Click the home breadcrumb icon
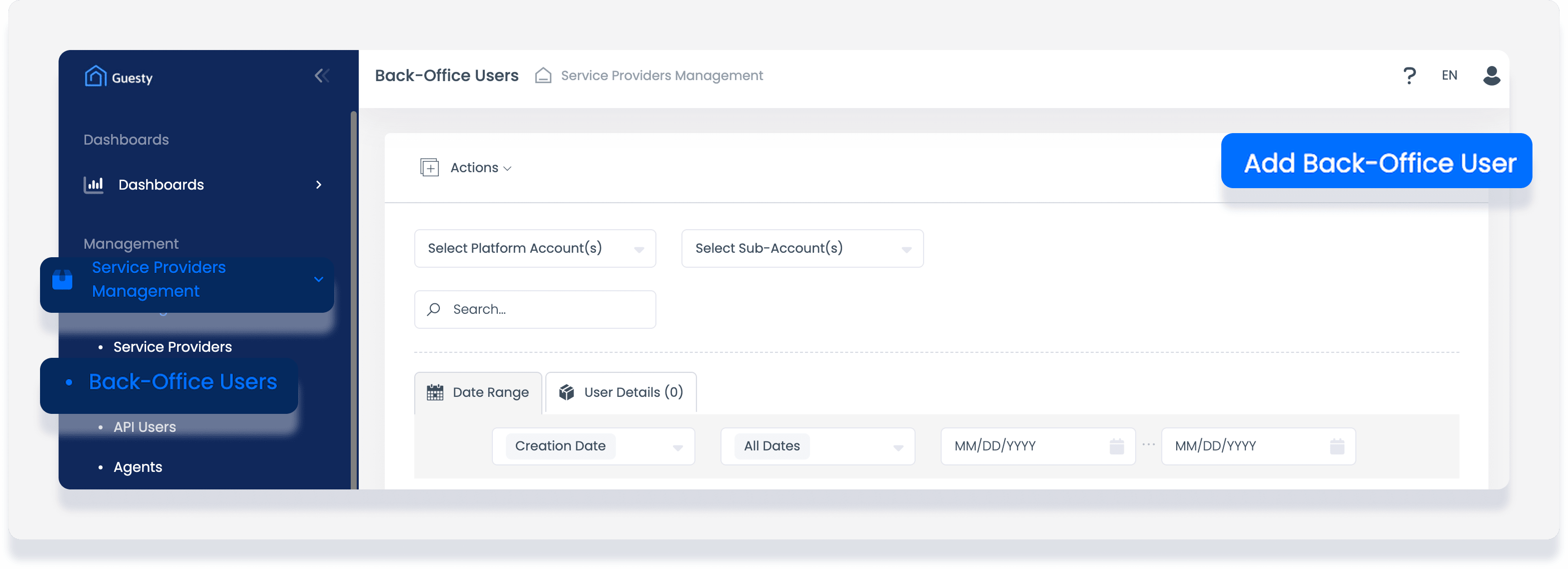 point(542,76)
